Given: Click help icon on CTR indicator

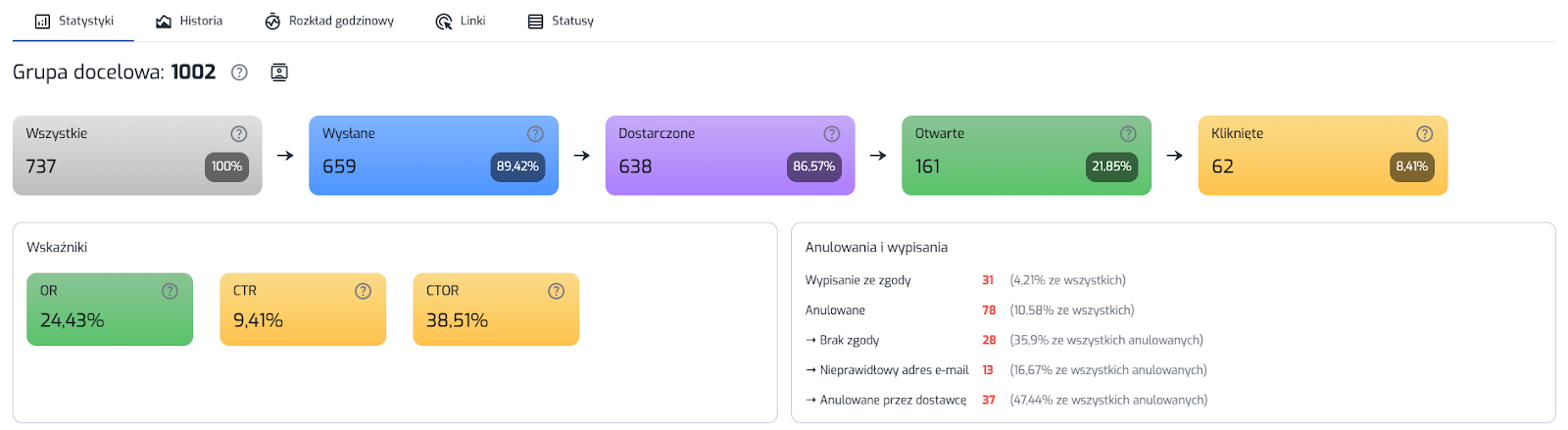Looking at the screenshot, I should (363, 291).
